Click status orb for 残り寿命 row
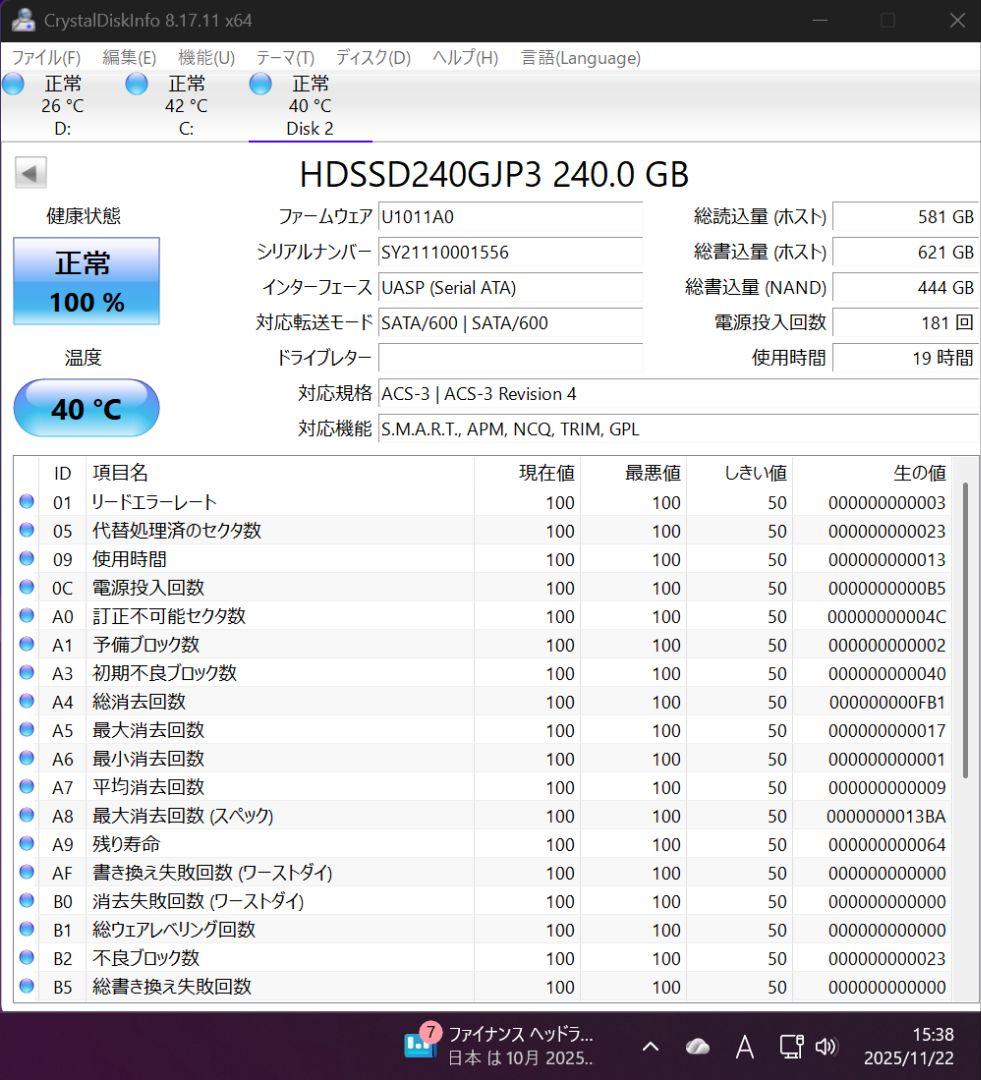The image size is (981, 1080). [27, 844]
